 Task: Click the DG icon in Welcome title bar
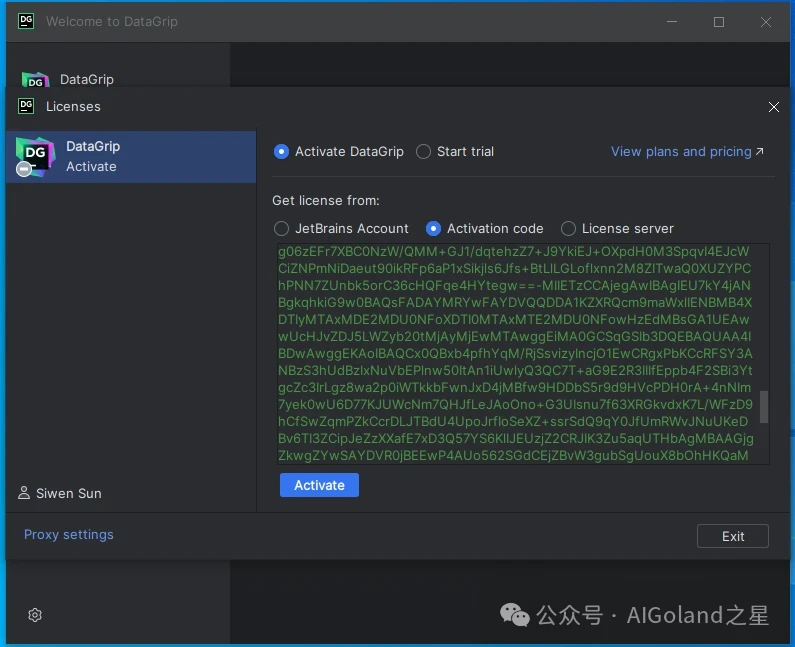tap(26, 21)
